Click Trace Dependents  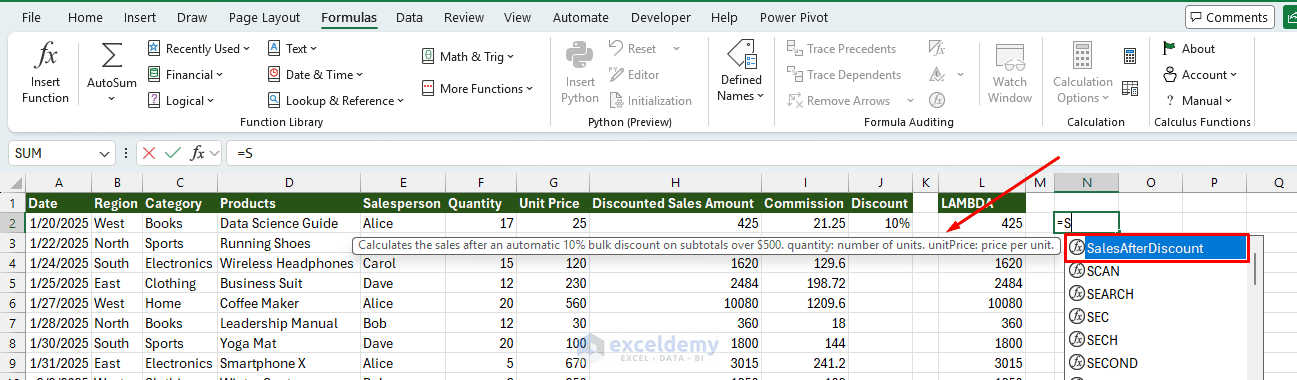(x=844, y=74)
